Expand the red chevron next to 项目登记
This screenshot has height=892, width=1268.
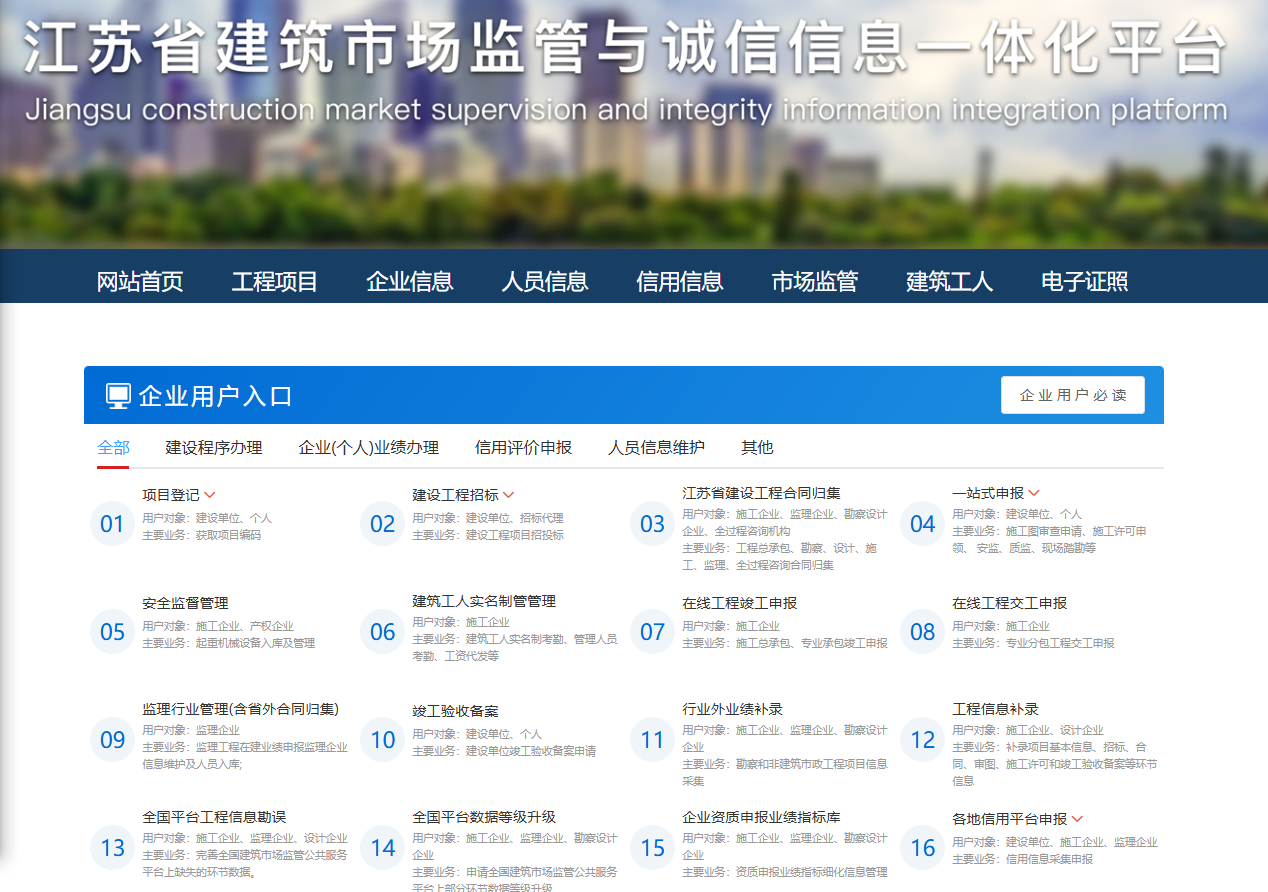(210, 495)
